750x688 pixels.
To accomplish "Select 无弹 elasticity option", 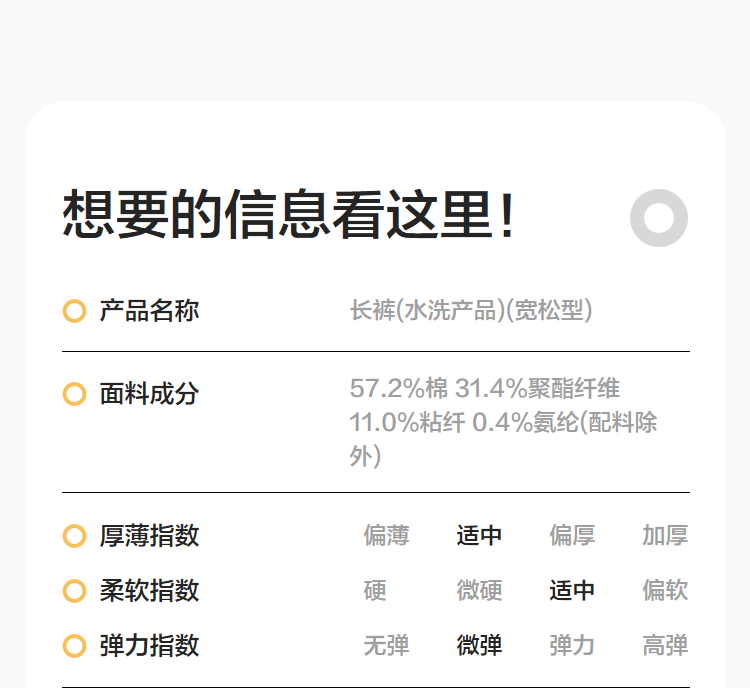I will point(386,646).
